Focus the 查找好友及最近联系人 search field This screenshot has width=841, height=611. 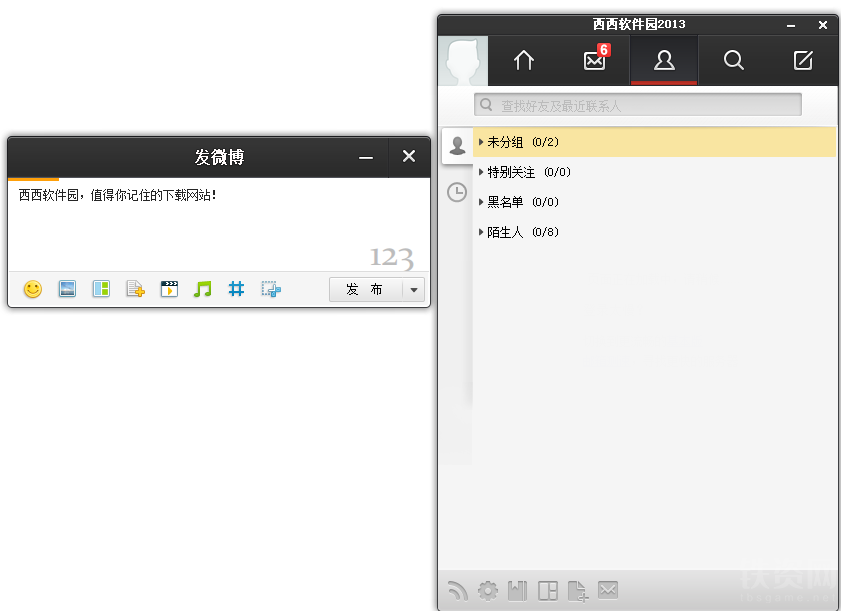pos(638,105)
